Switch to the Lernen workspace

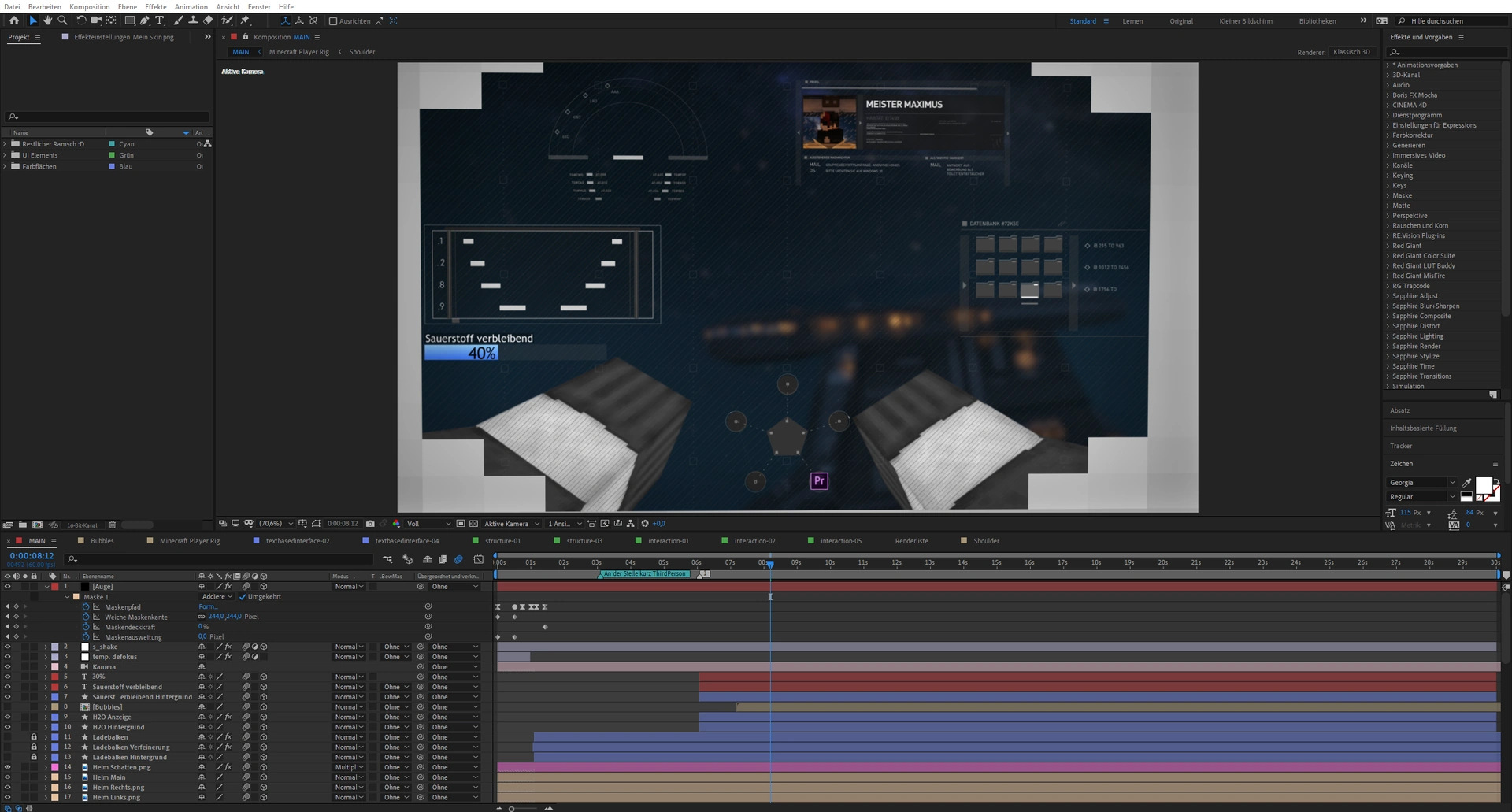pos(1132,21)
